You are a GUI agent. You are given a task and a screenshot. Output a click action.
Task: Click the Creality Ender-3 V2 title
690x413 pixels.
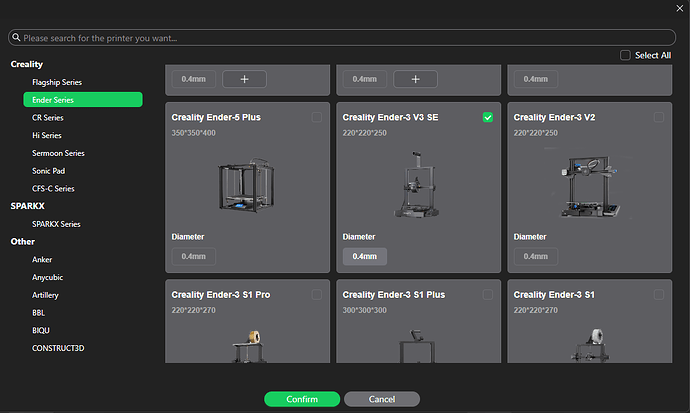(554, 117)
